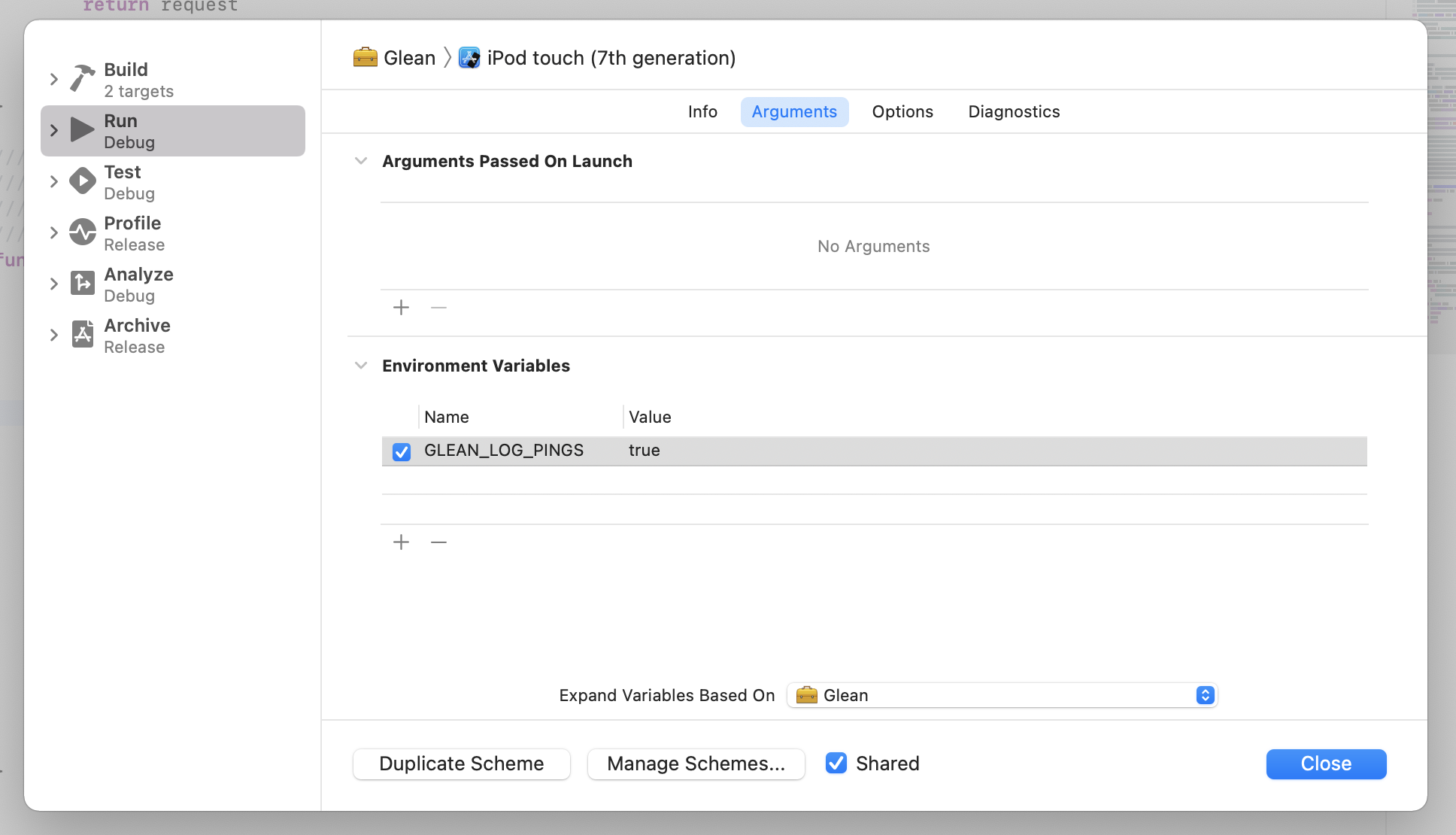The height and width of the screenshot is (835, 1456).
Task: Open Expand Variables Based On dropdown
Action: pyautogui.click(x=1002, y=695)
